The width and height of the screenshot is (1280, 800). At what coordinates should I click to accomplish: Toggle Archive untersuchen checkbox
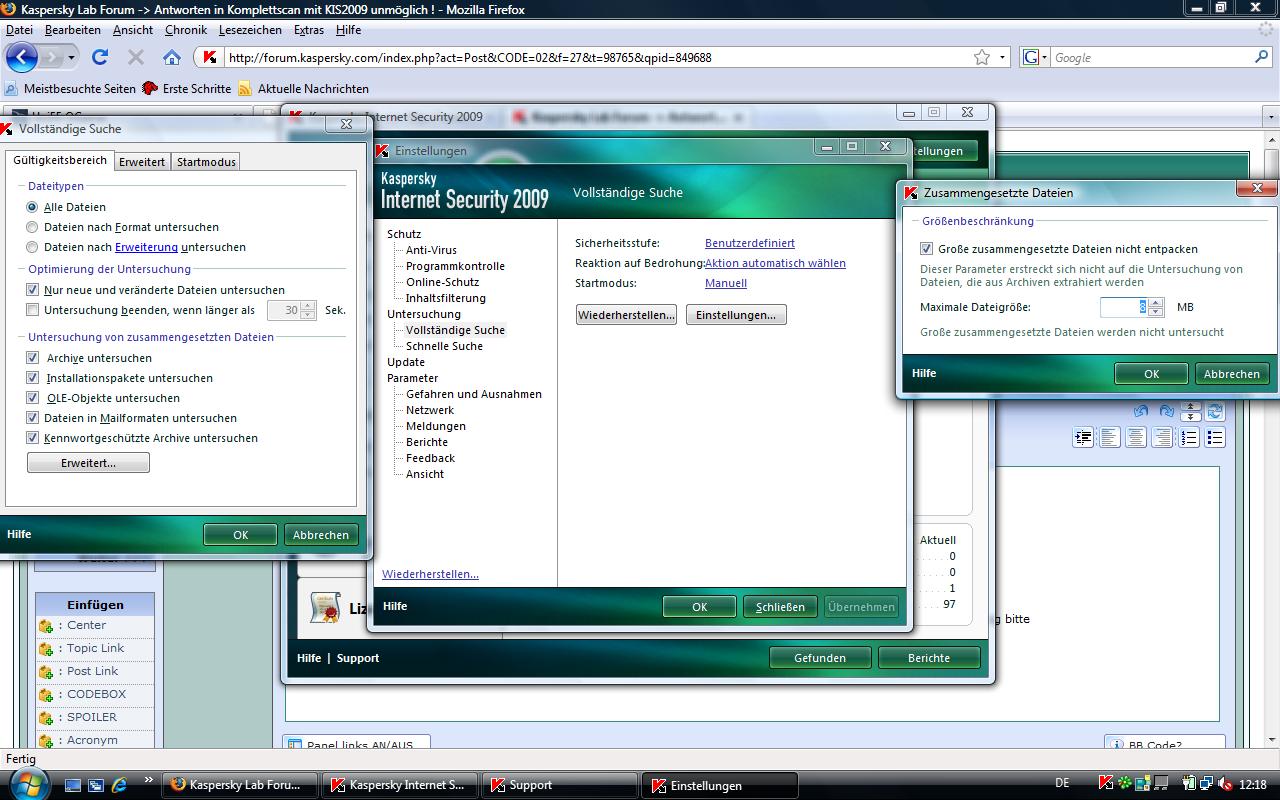[x=33, y=358]
